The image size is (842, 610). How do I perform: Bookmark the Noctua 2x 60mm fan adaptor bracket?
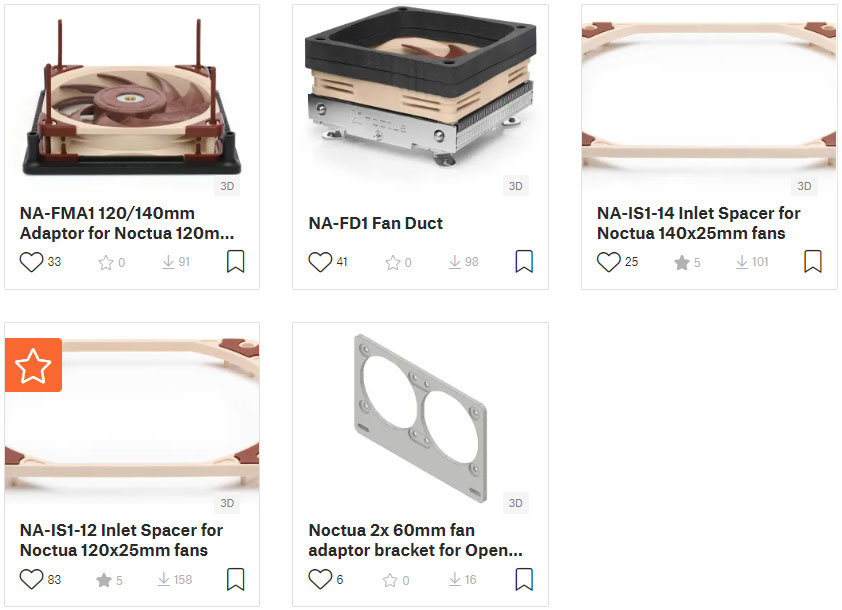click(524, 579)
